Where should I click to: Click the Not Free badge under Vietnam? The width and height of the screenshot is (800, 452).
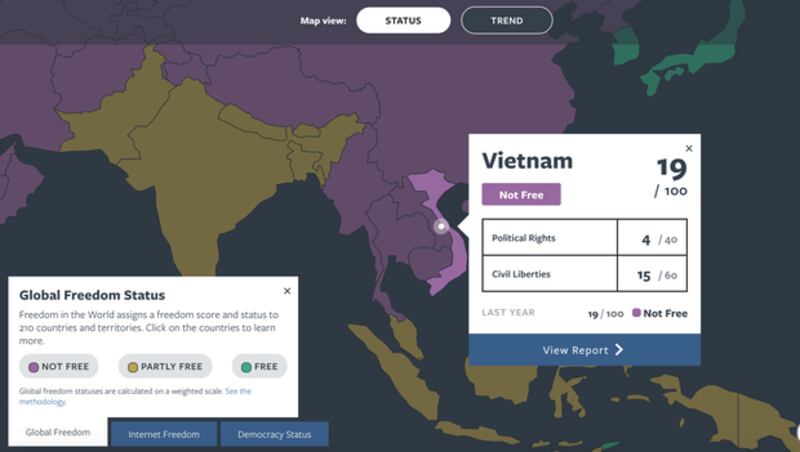tap(521, 194)
